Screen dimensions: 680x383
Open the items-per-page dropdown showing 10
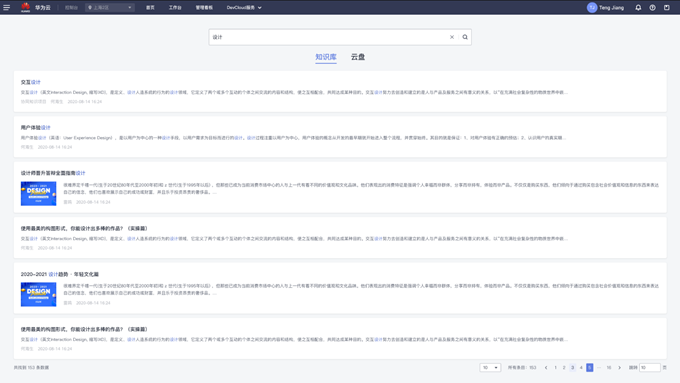tap(490, 367)
